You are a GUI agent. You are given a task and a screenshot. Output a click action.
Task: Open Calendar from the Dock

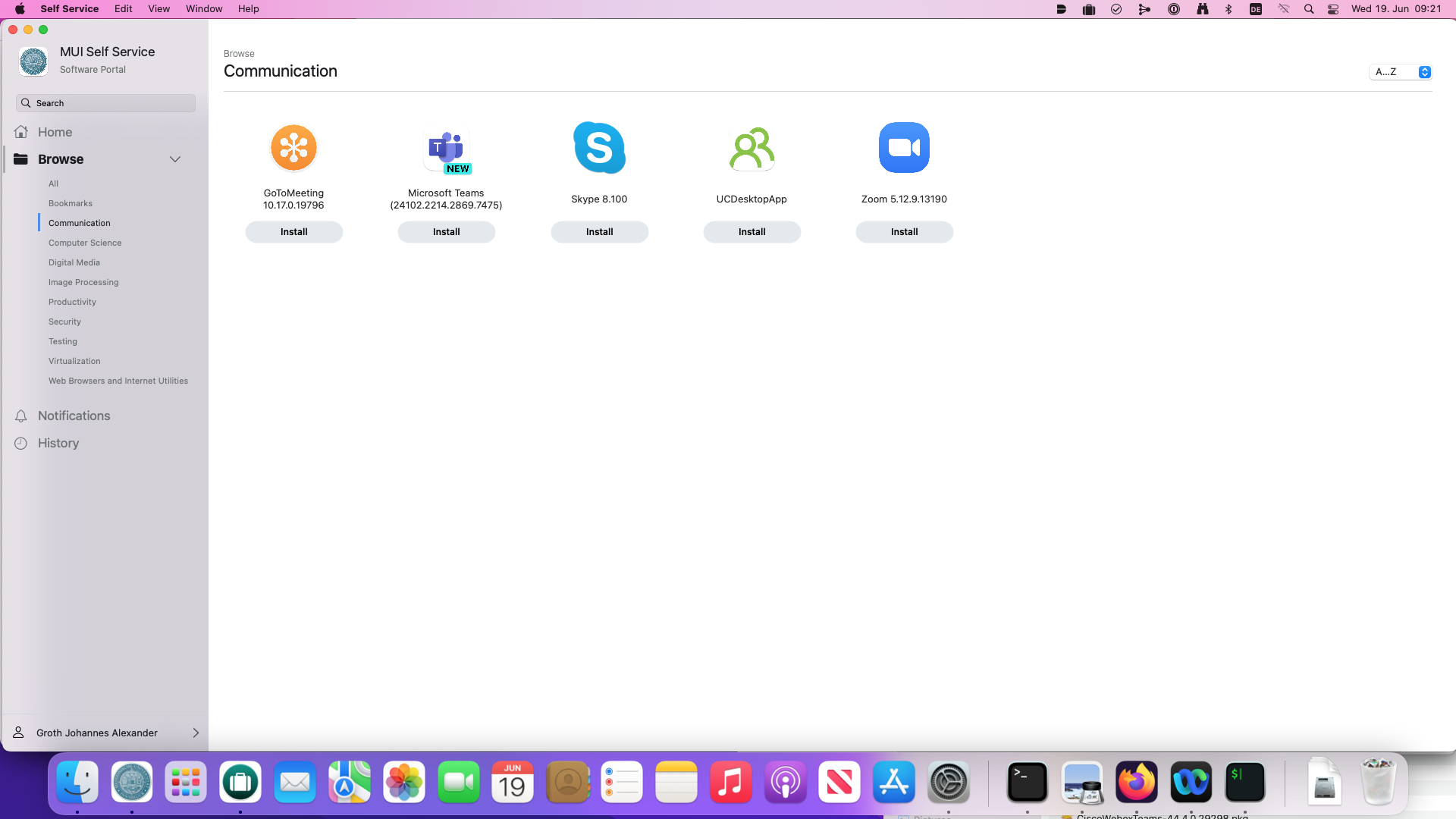[513, 782]
